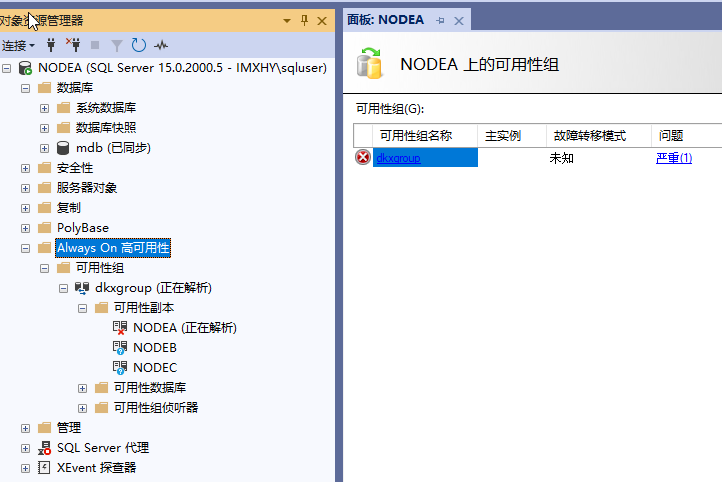The width and height of the screenshot is (722, 482).
Task: Pin the 面板: NODEA tab
Action: point(440,21)
